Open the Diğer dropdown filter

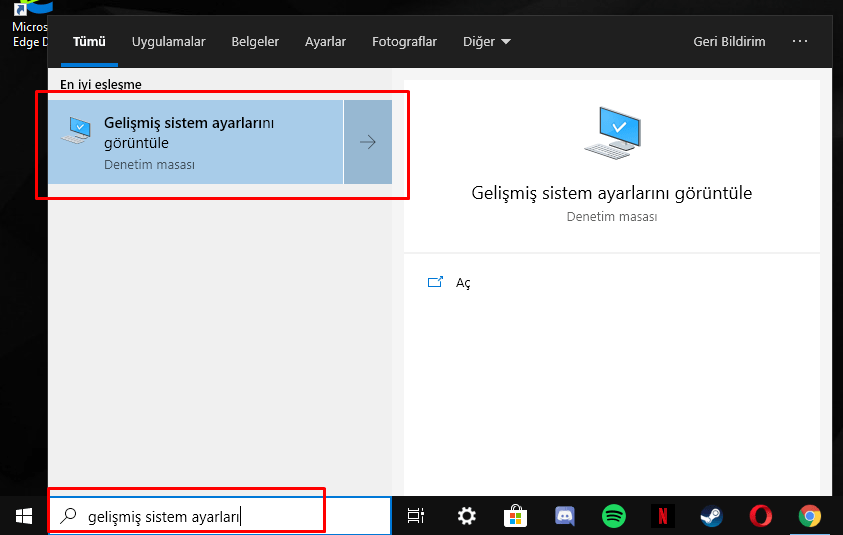[487, 41]
